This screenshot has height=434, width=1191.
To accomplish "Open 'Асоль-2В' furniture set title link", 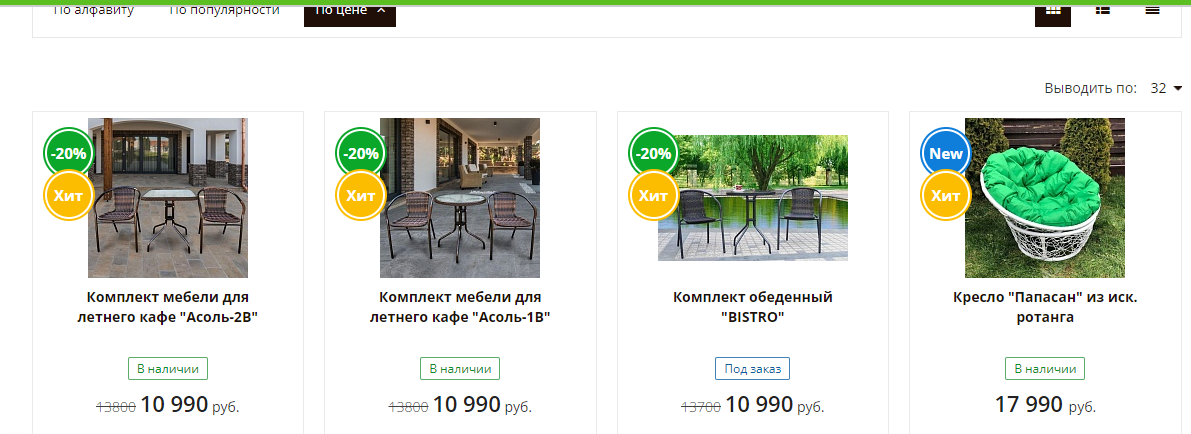I will click(168, 307).
